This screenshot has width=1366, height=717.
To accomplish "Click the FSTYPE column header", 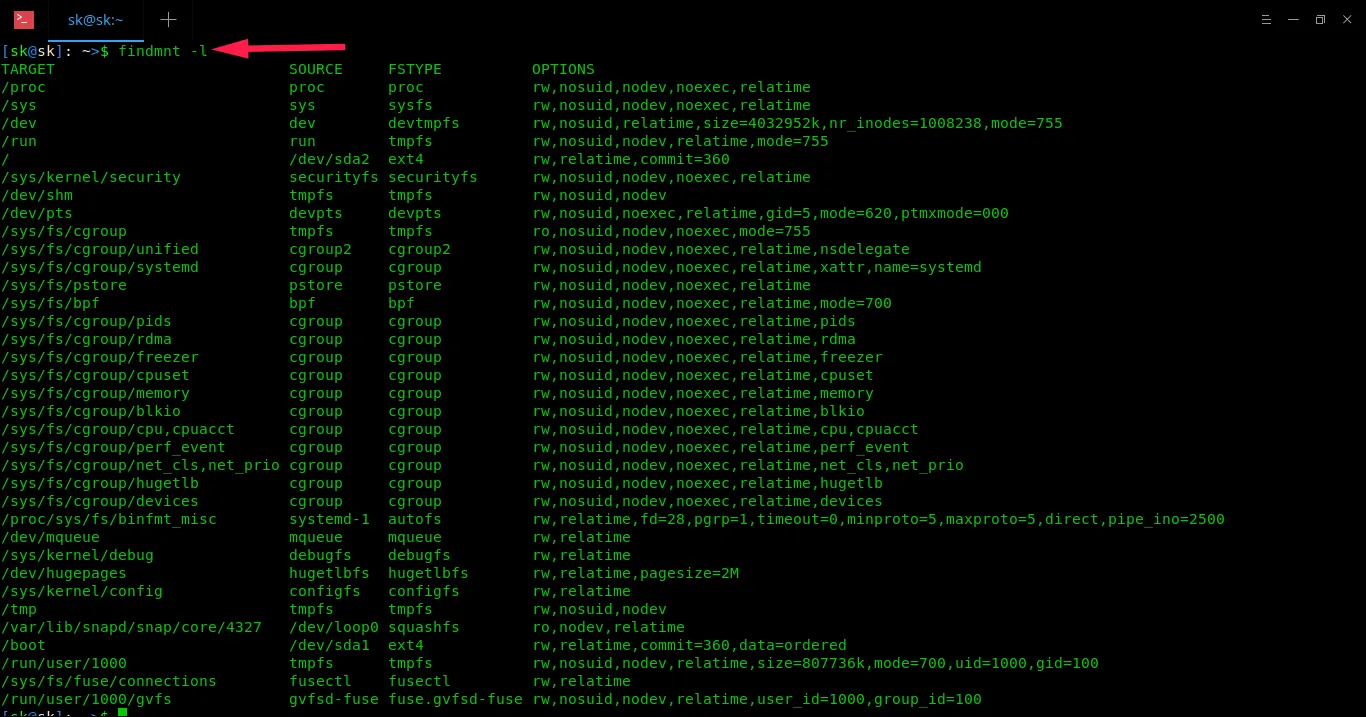I will (414, 69).
